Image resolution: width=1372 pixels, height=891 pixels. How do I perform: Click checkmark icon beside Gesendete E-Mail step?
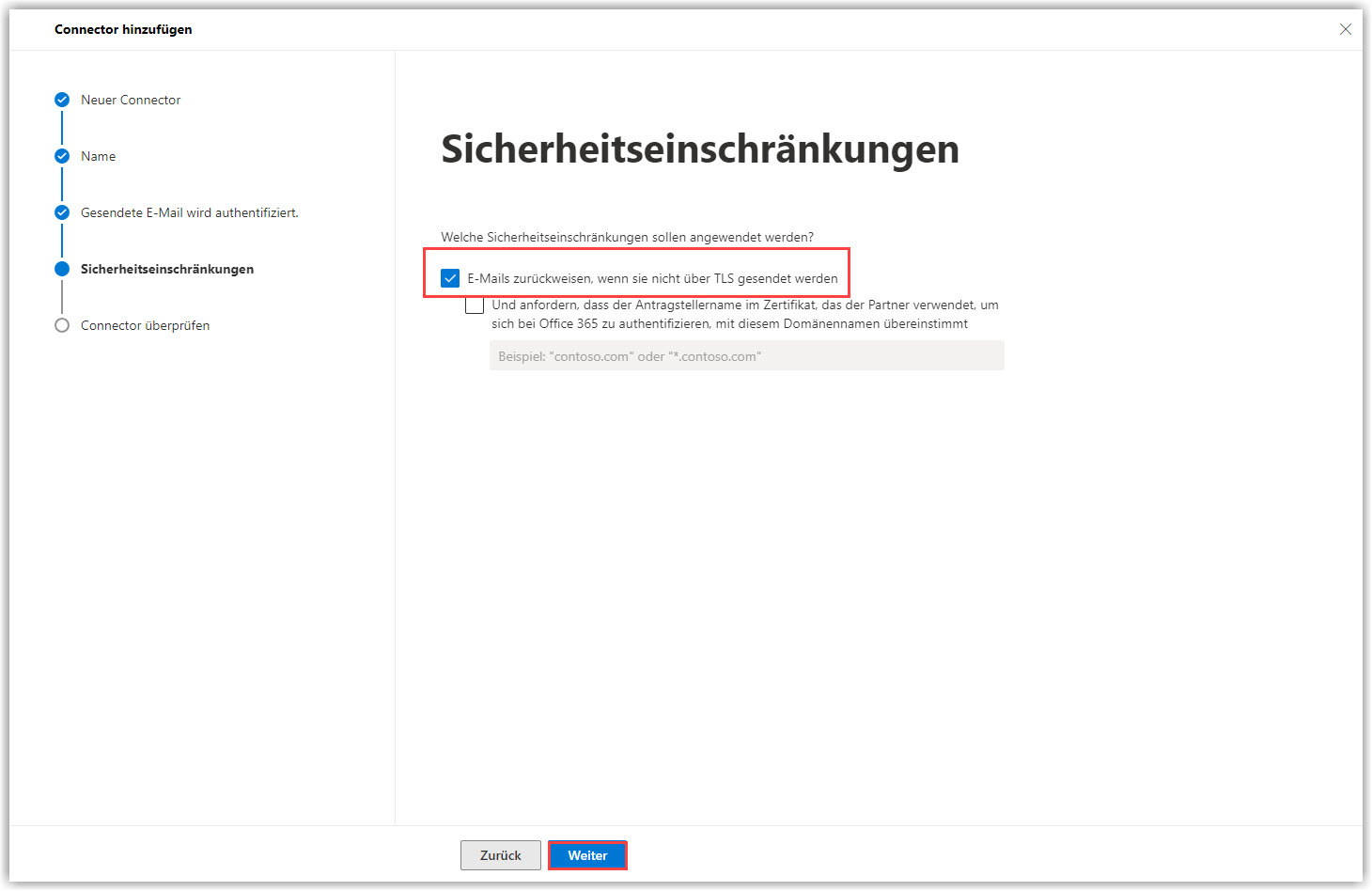62,212
